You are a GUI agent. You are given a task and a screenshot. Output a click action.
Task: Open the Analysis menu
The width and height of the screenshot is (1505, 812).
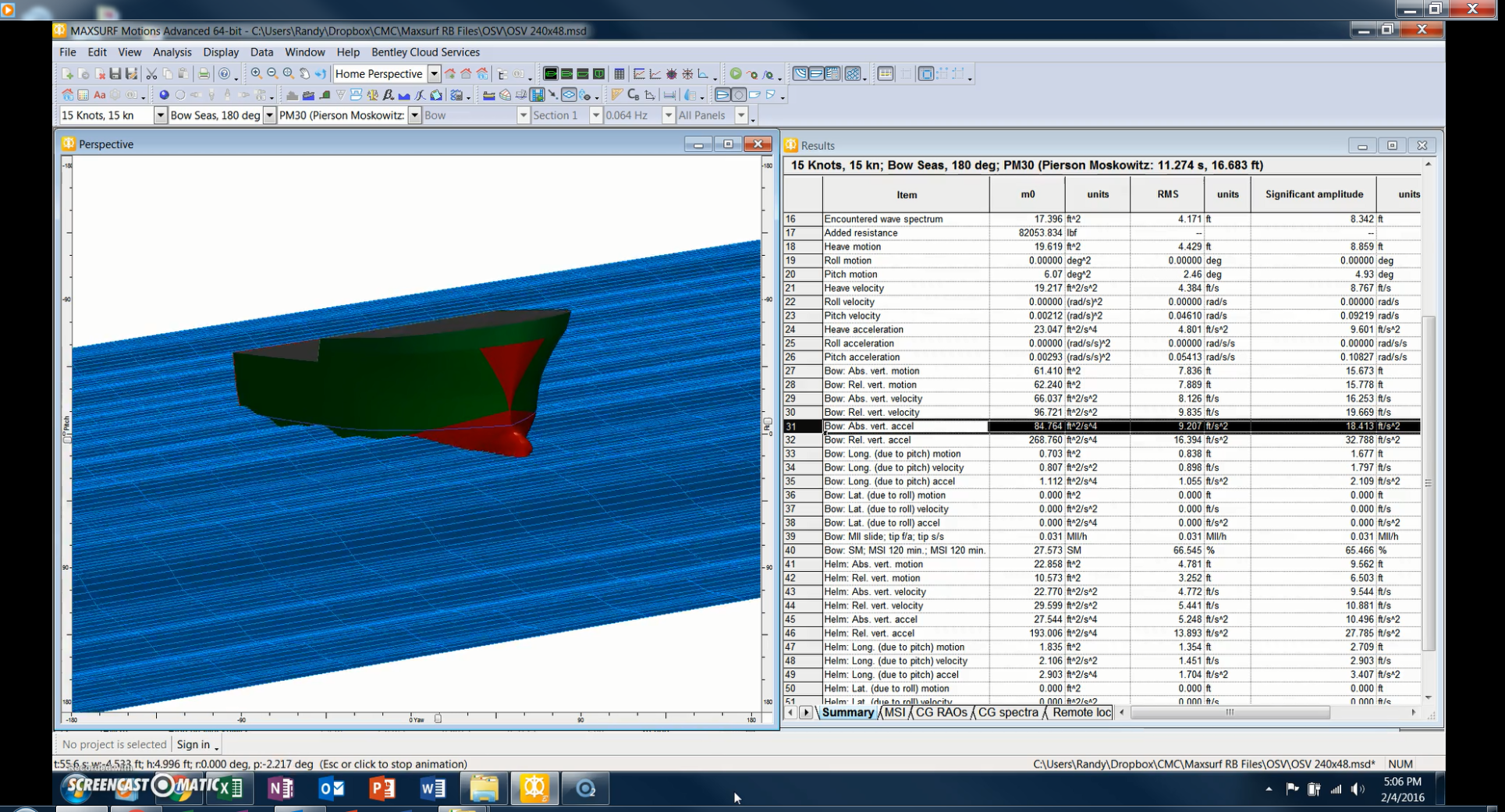pyautogui.click(x=172, y=52)
